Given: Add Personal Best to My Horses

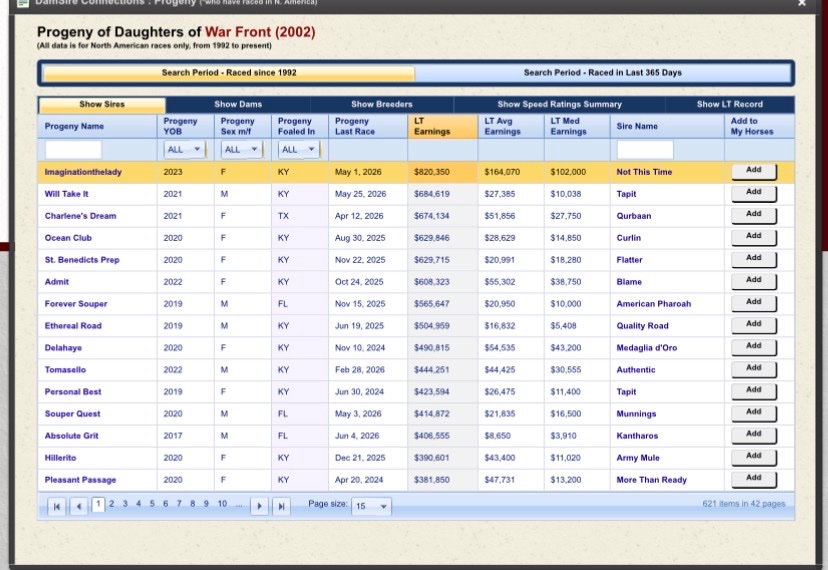Looking at the screenshot, I should point(754,392).
